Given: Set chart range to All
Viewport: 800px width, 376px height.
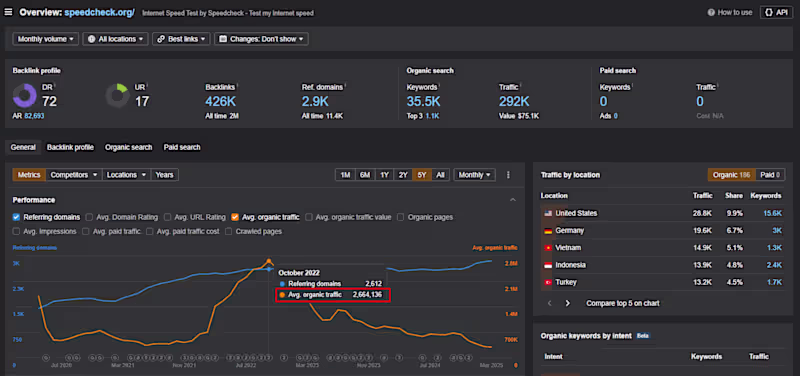Looking at the screenshot, I should coord(440,175).
